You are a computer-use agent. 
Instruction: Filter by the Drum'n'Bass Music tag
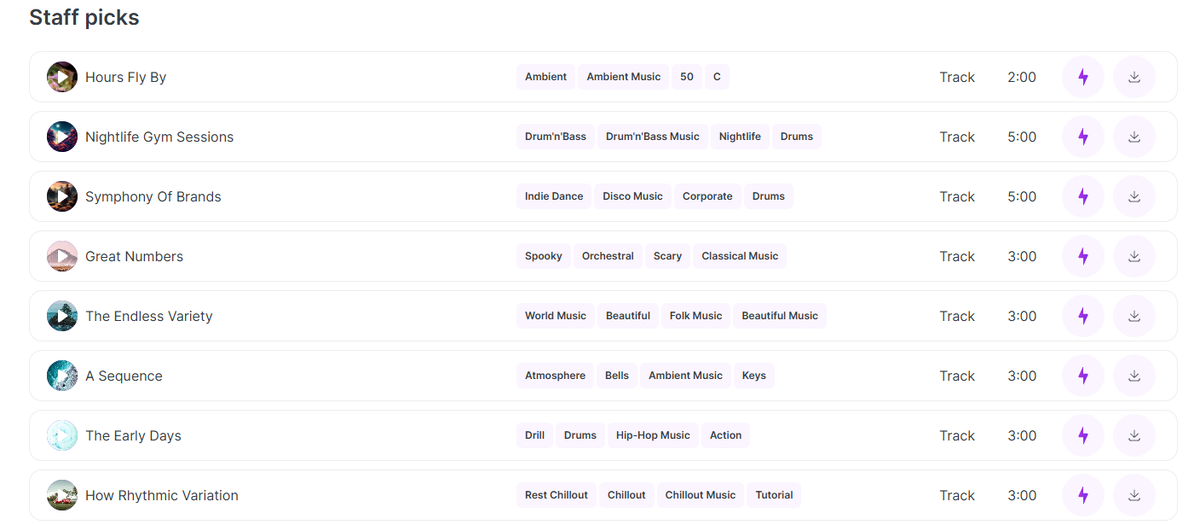[653, 137]
